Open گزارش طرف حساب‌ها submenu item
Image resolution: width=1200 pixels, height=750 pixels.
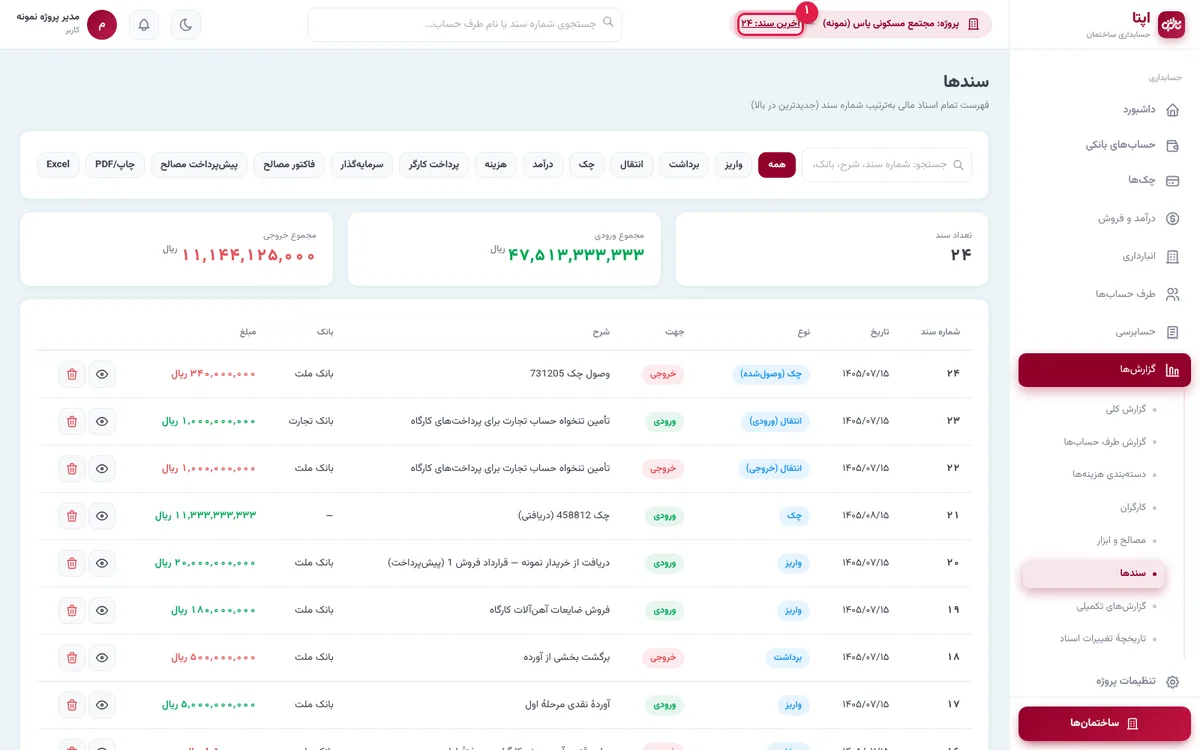click(1104, 441)
